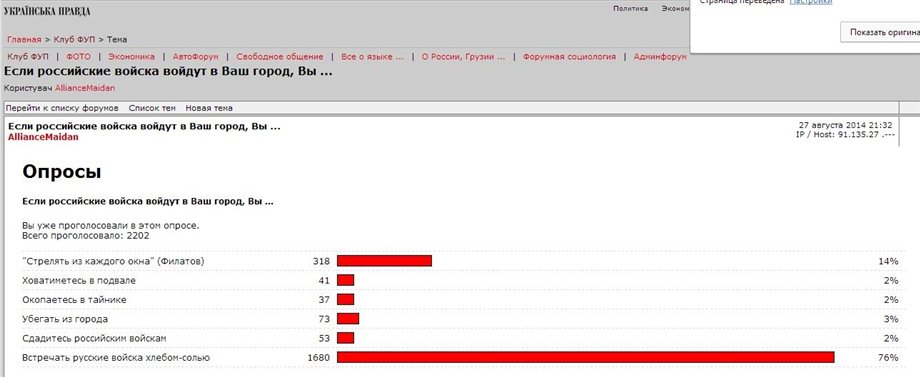The height and width of the screenshot is (377, 920).
Task: Open Свободное общение forum section
Action: point(280,57)
